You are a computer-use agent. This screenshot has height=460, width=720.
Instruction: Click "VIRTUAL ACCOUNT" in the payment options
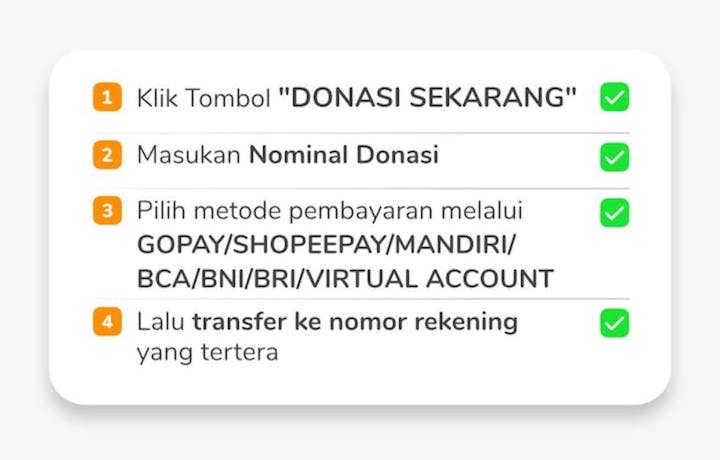(430, 279)
